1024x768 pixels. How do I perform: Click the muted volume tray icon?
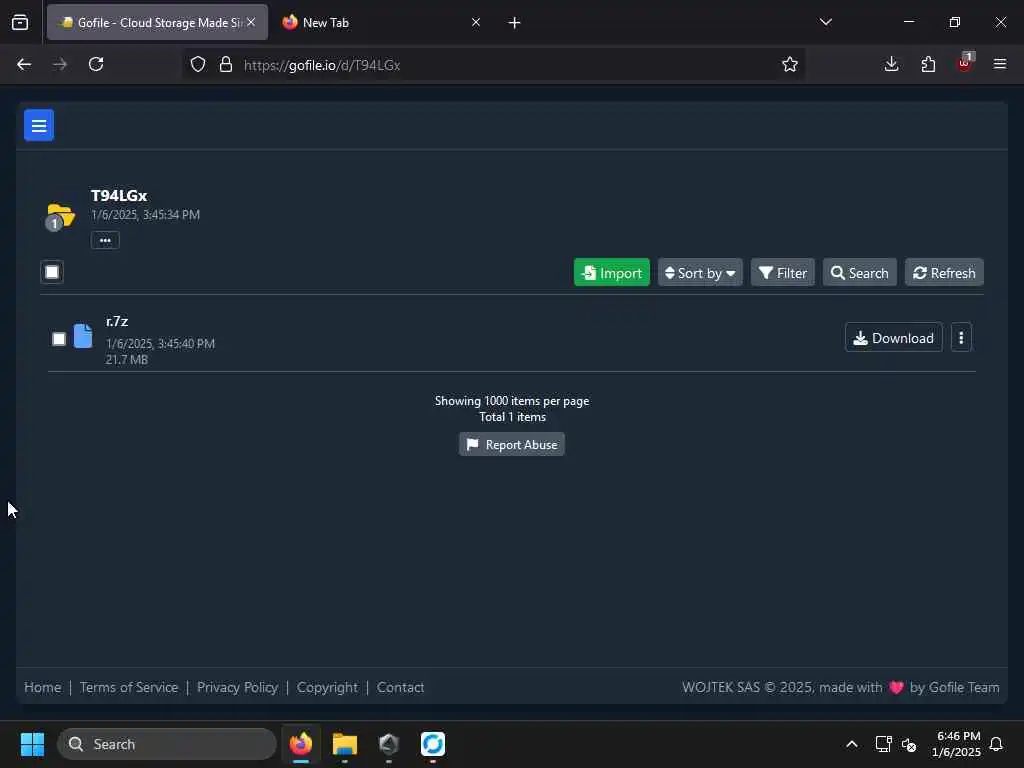[x=909, y=744]
